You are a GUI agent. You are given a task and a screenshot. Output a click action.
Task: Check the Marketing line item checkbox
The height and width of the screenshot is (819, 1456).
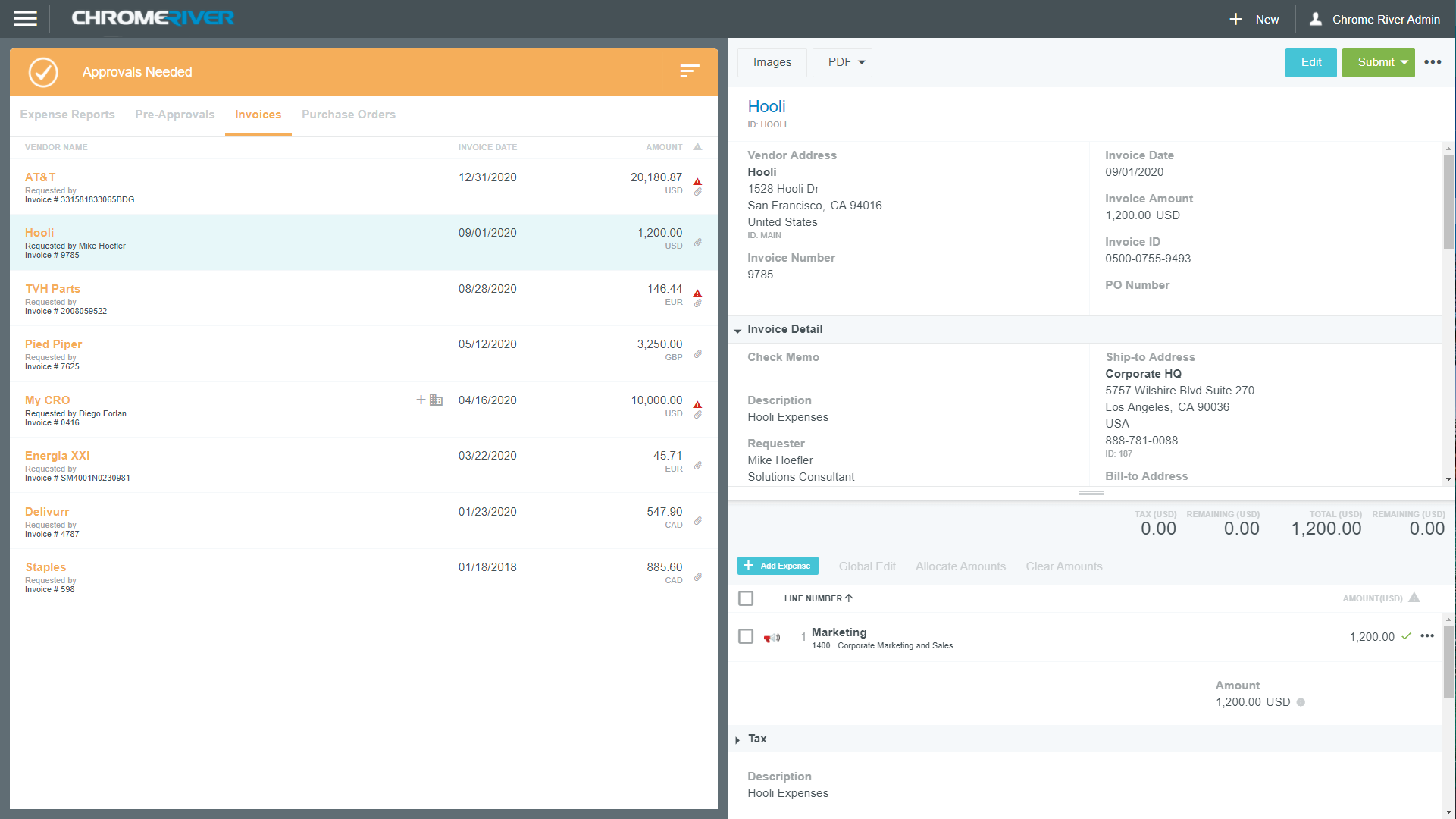[x=746, y=636]
